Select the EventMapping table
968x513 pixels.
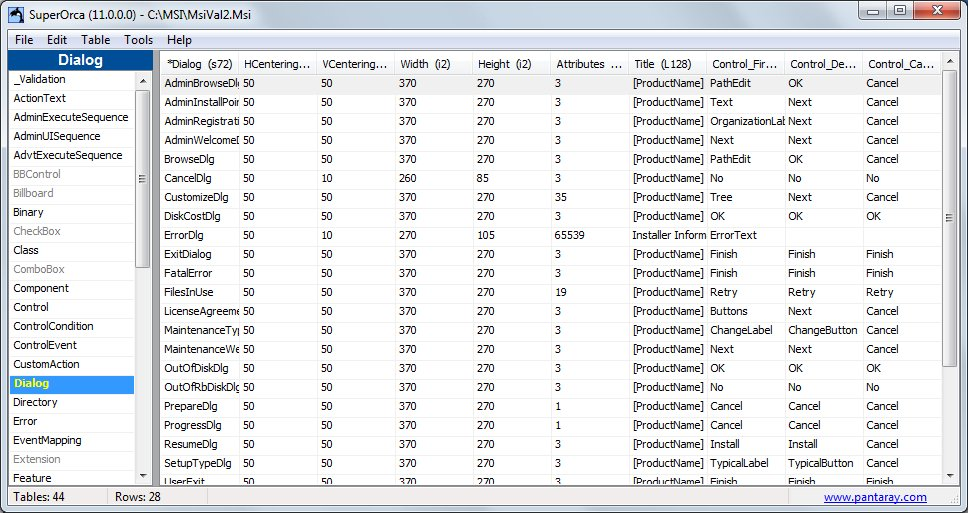click(72, 441)
